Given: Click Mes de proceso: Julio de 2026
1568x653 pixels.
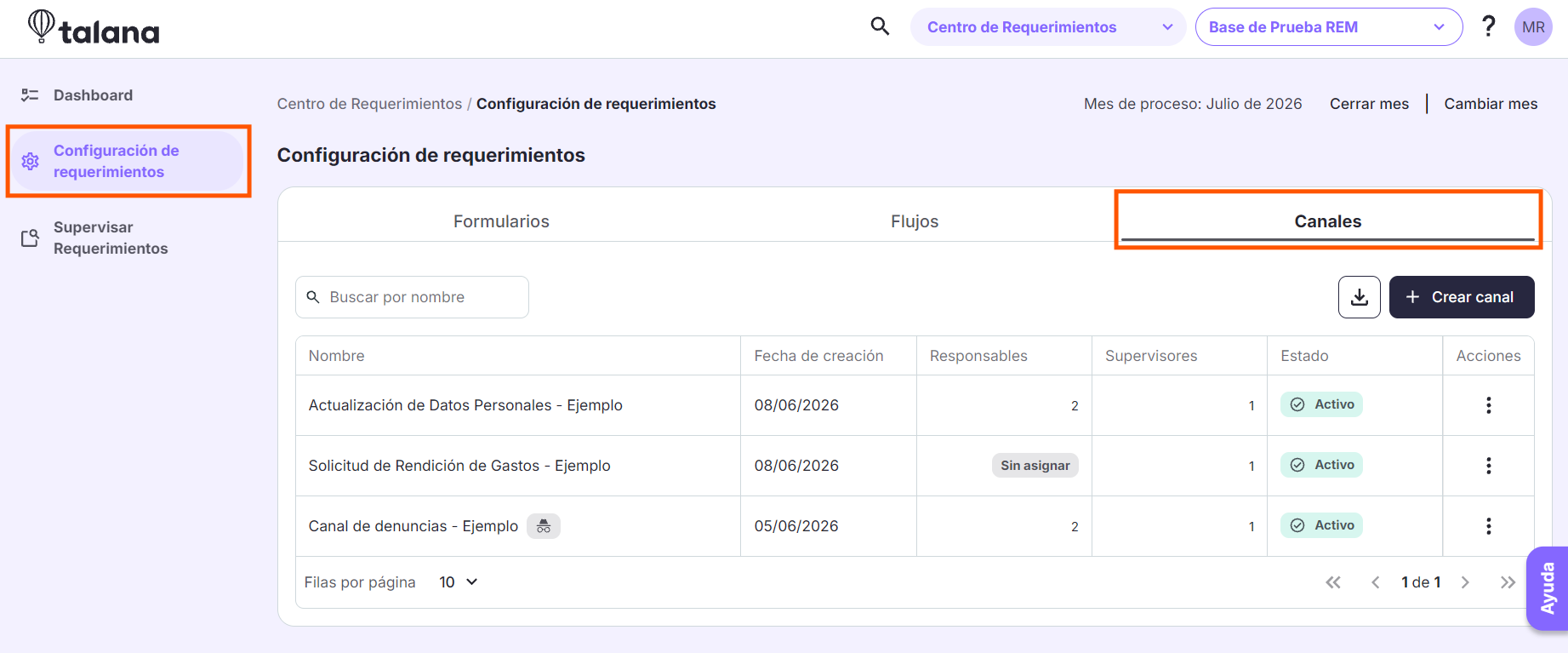Looking at the screenshot, I should point(1193,104).
